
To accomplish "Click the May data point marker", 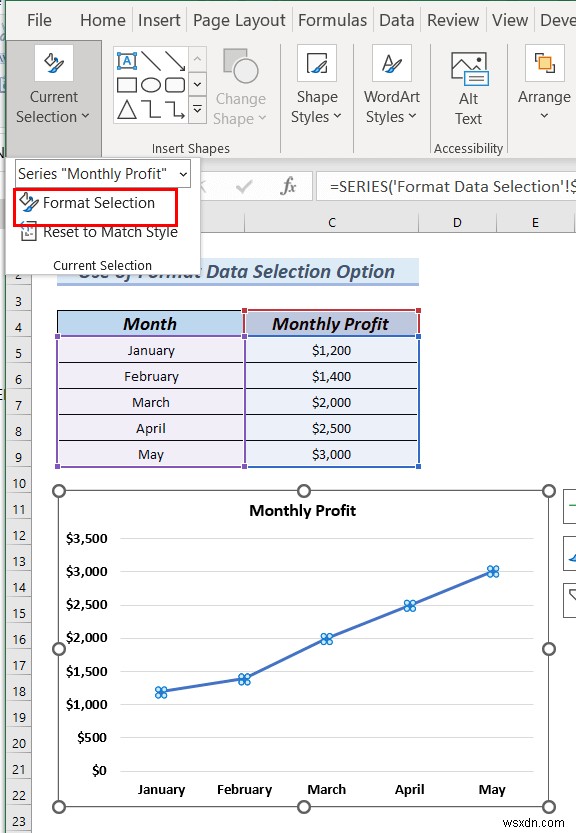I will coord(493,572).
